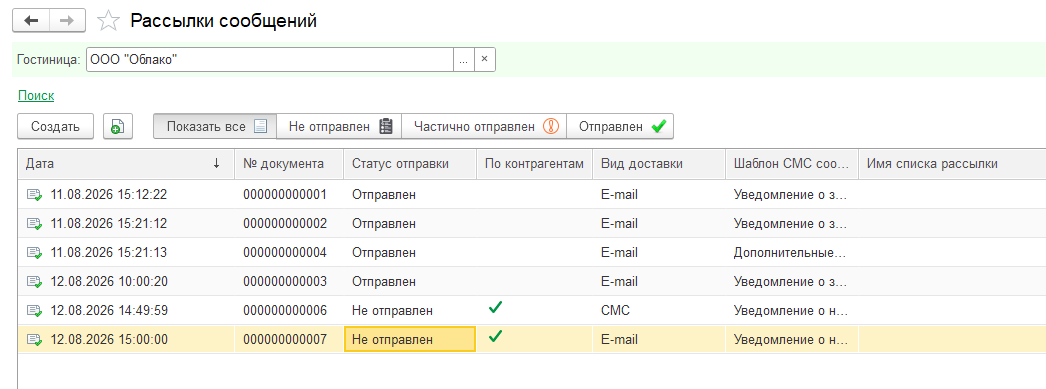The height and width of the screenshot is (389, 1046).
Task: Open document icon for row 000000000006
Action: click(x=33, y=310)
